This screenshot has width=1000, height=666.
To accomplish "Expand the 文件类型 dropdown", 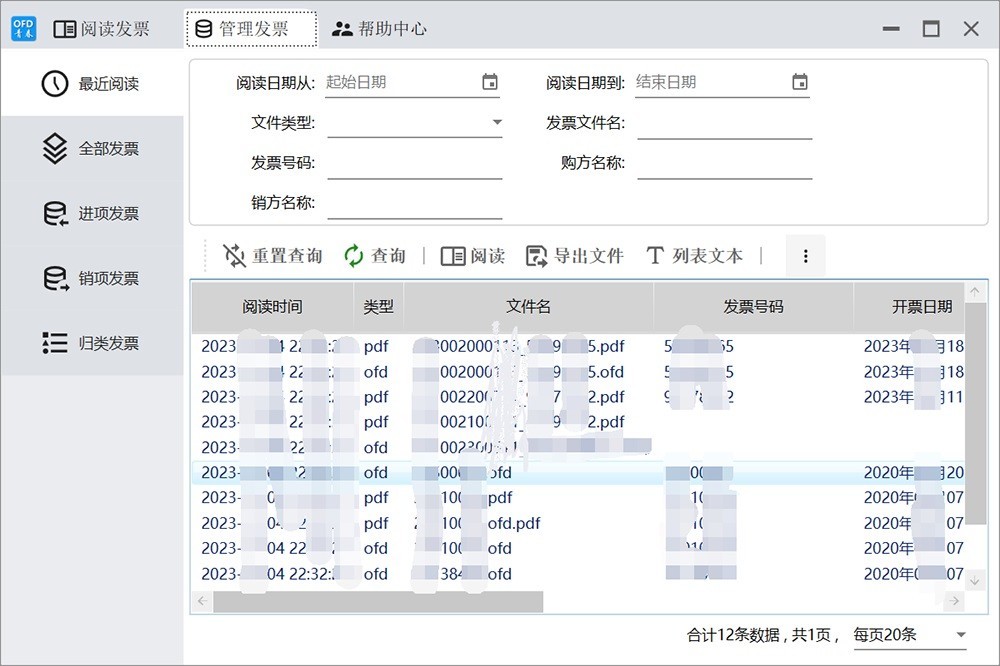I will point(497,123).
